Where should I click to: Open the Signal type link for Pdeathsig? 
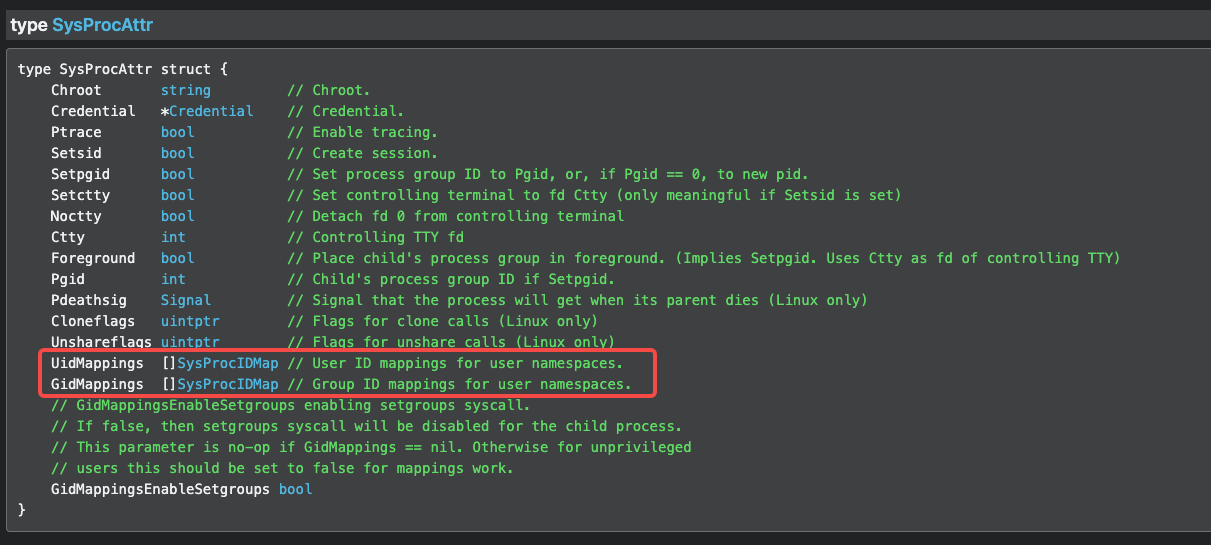[x=186, y=300]
